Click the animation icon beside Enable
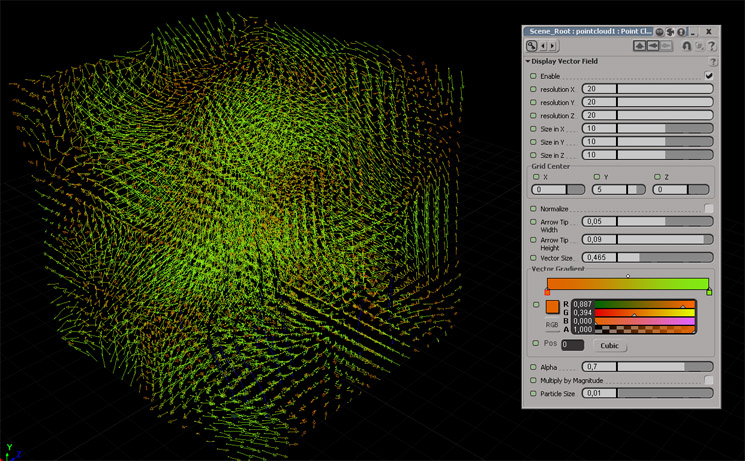The image size is (745, 461). tap(533, 76)
